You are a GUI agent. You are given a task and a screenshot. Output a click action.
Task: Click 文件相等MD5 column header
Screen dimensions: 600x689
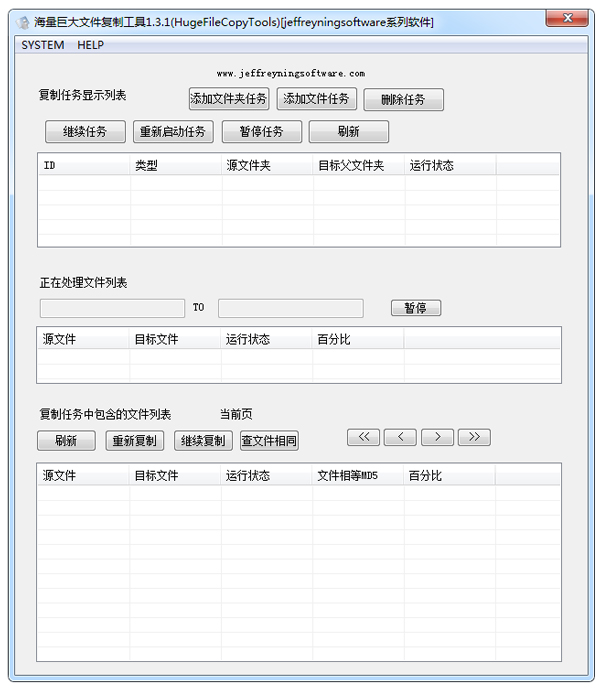(x=358, y=475)
